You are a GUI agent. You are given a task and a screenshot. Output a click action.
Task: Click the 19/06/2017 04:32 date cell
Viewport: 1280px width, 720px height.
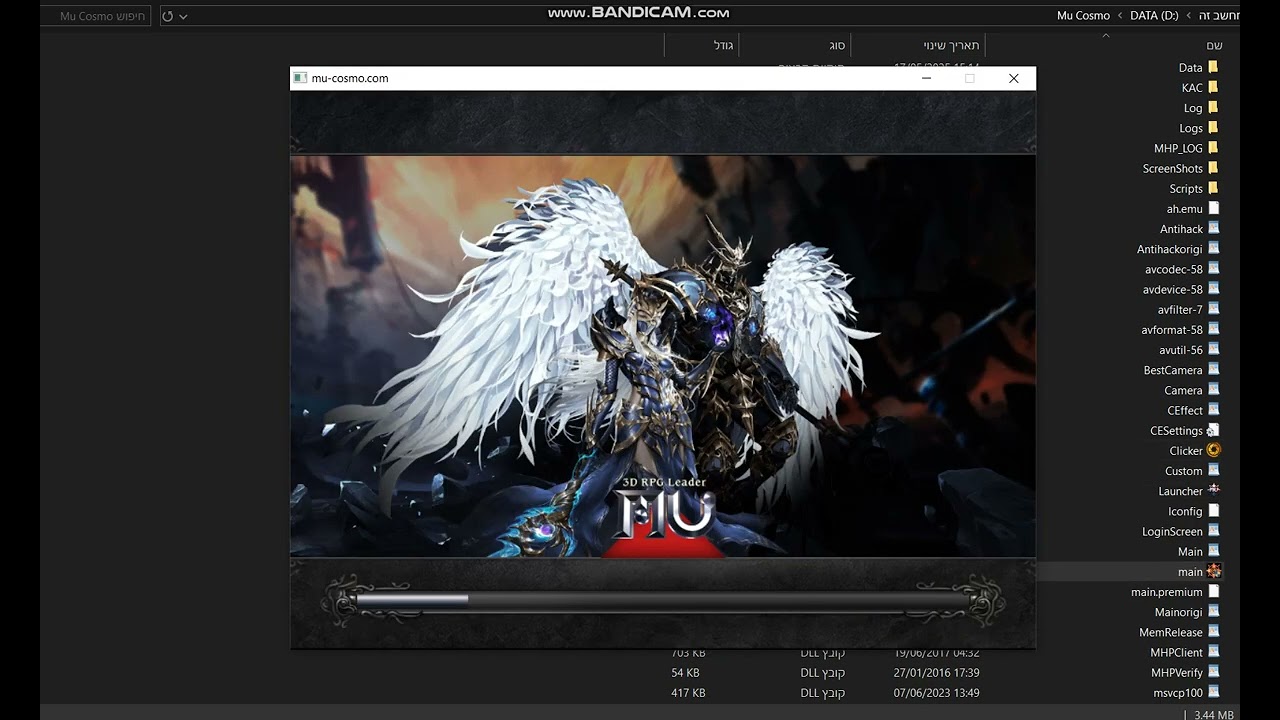tap(936, 653)
